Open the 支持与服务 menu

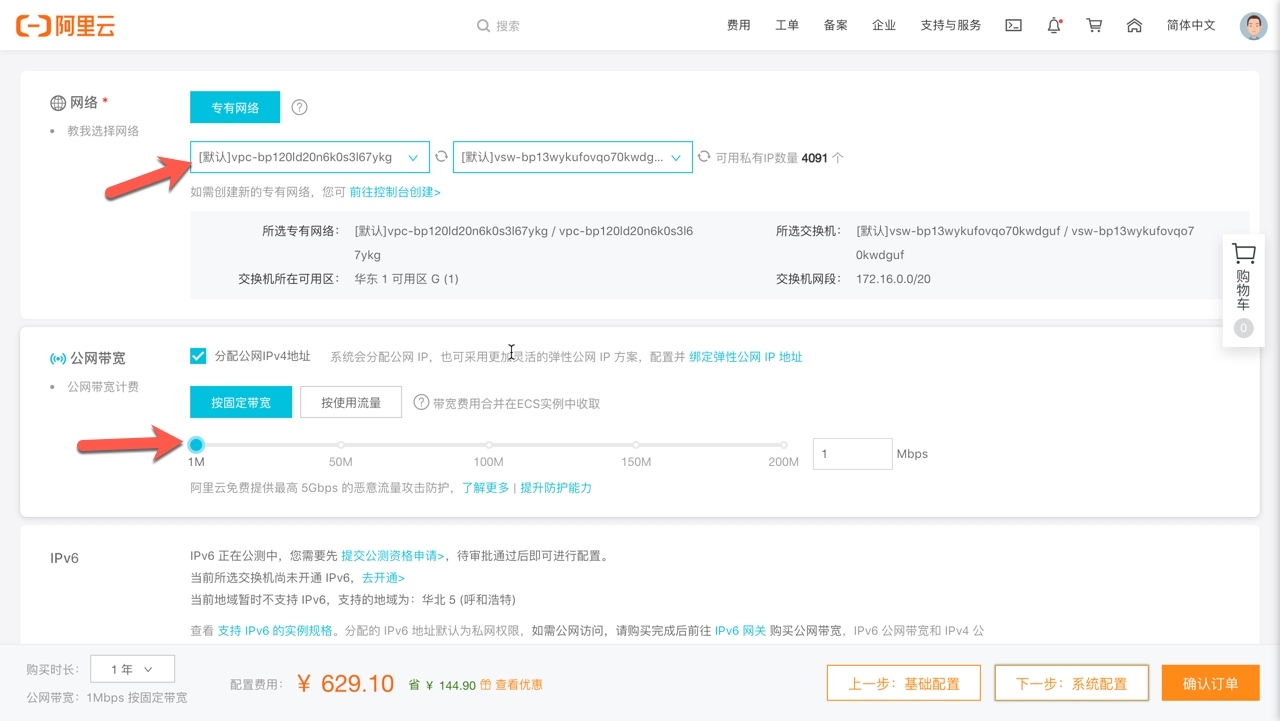(951, 26)
